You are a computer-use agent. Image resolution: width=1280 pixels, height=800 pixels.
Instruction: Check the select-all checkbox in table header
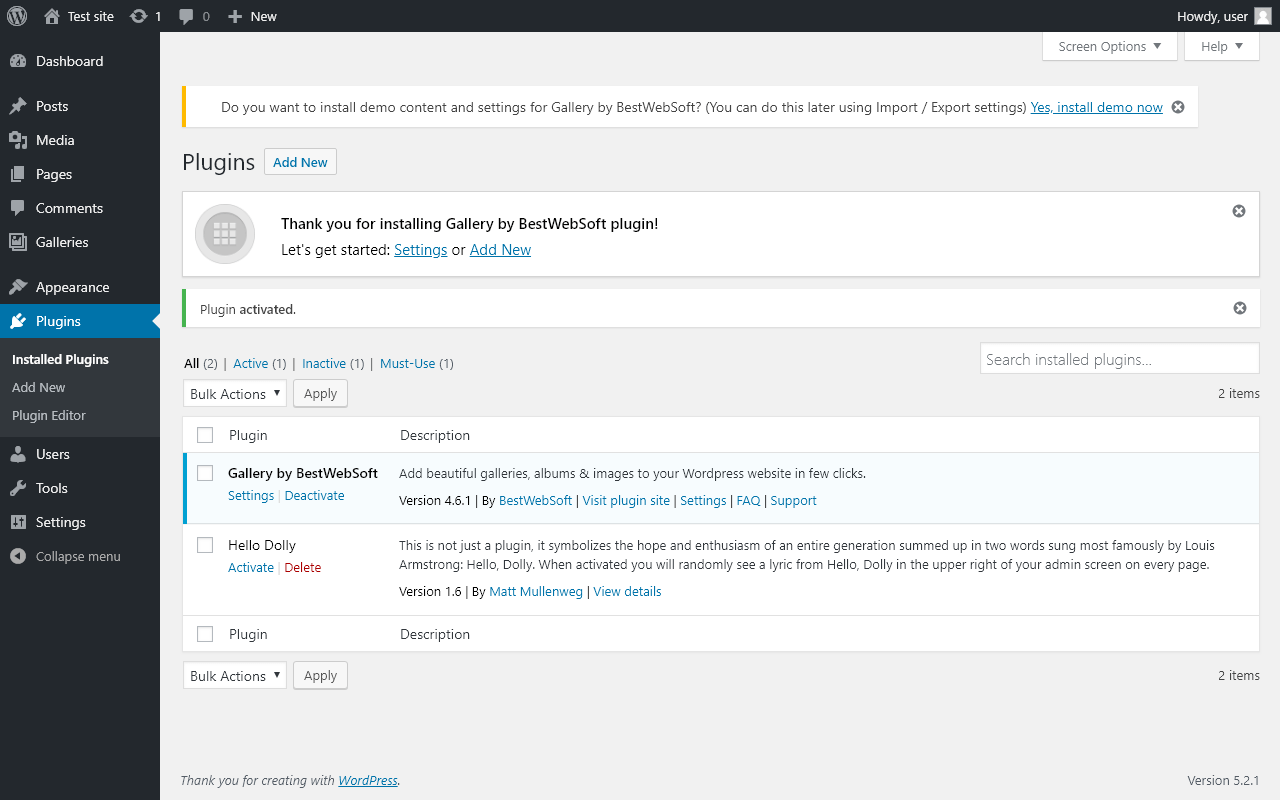coord(205,435)
